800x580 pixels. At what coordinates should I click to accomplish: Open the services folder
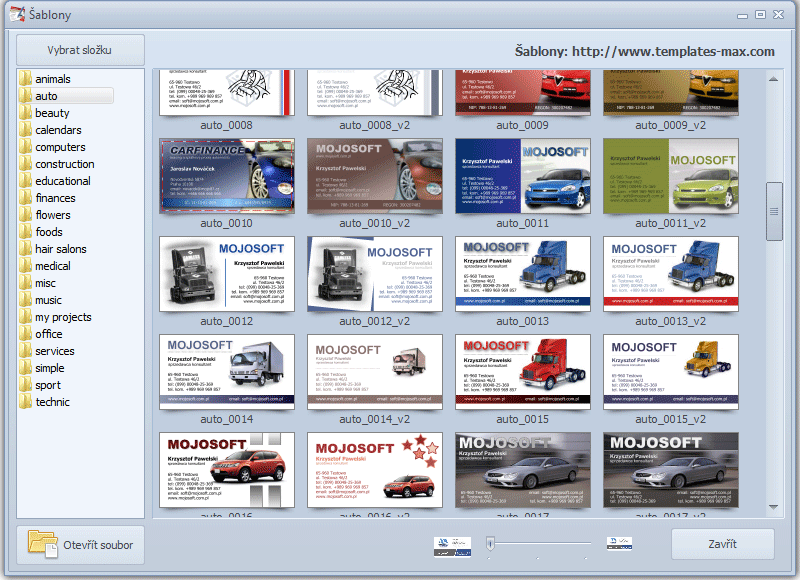point(47,351)
